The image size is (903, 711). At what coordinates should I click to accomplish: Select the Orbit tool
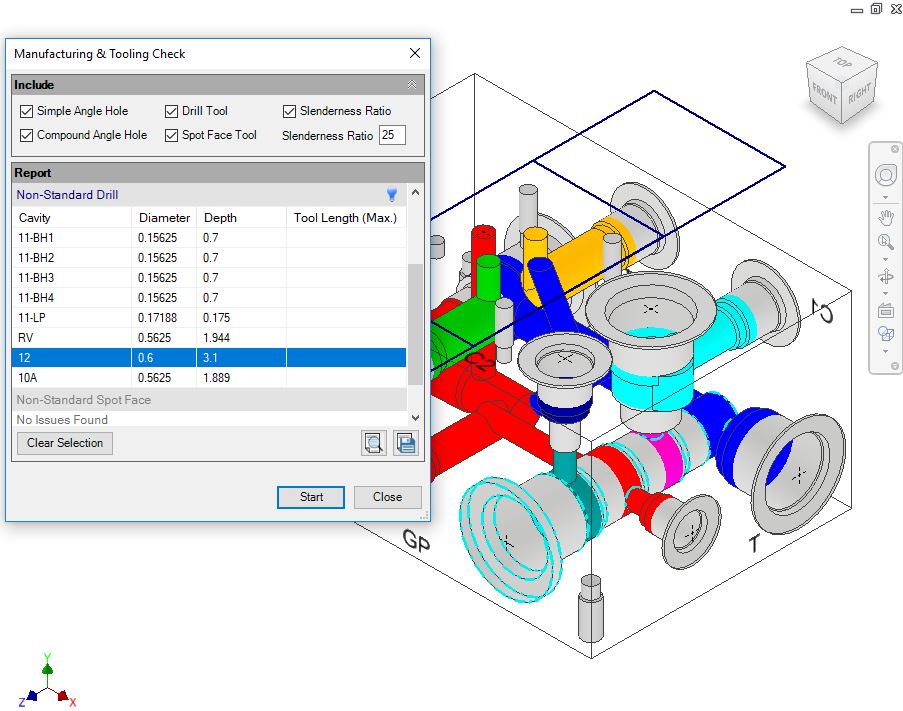(885, 277)
